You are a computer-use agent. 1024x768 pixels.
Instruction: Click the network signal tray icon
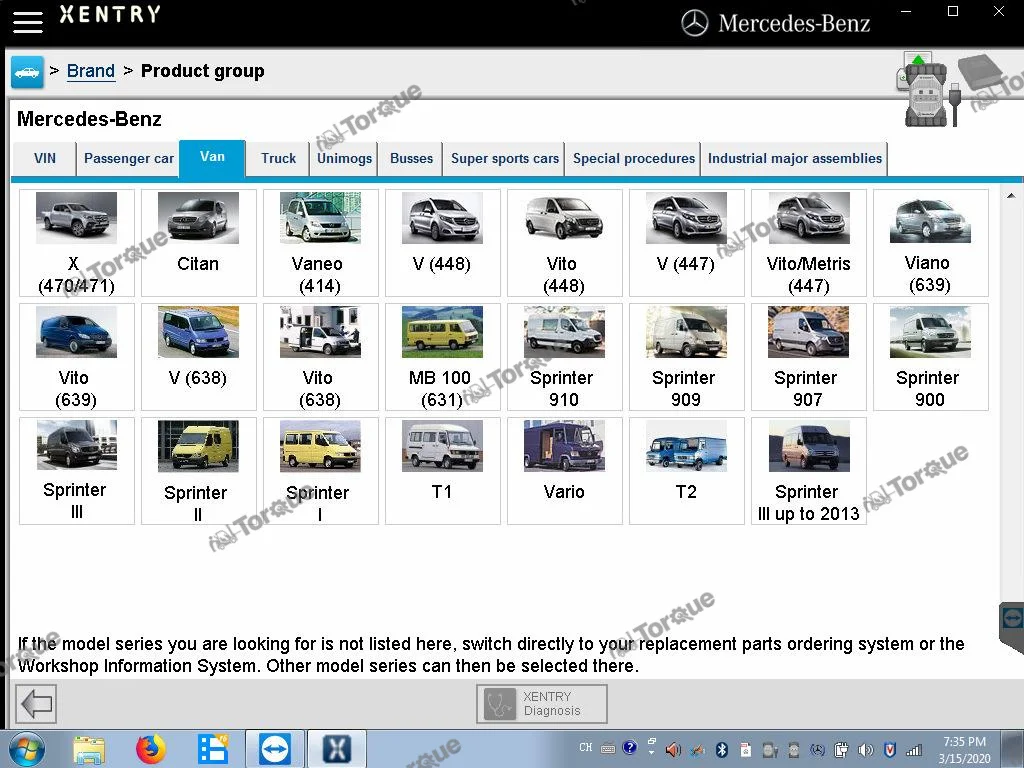click(914, 750)
